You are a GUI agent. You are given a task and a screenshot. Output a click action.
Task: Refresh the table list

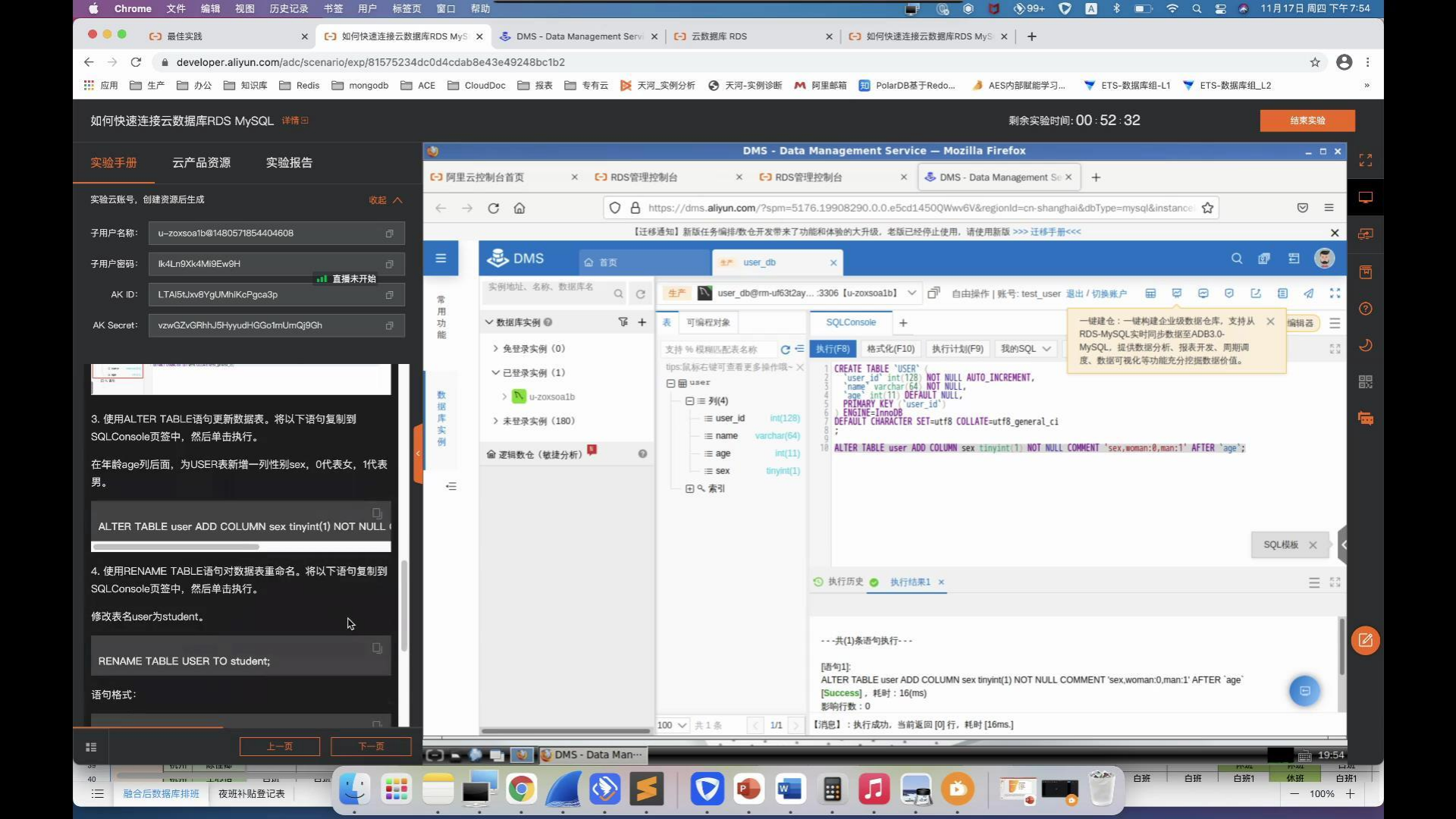[786, 350]
